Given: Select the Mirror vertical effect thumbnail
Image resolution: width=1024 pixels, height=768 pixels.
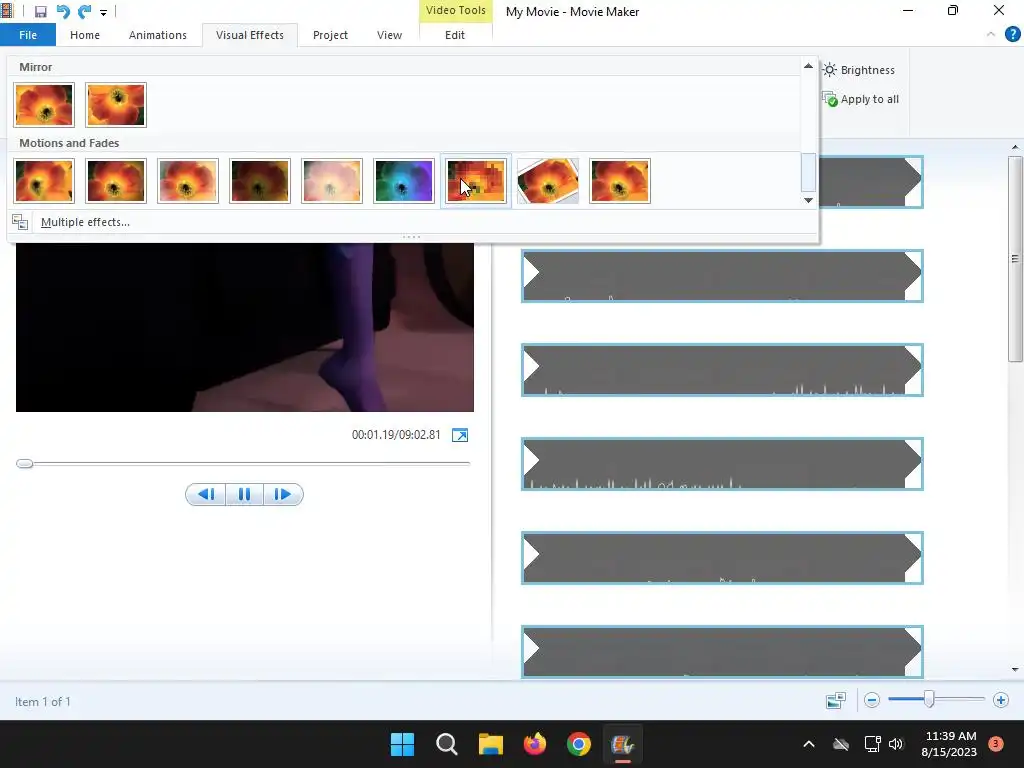Looking at the screenshot, I should click(116, 104).
